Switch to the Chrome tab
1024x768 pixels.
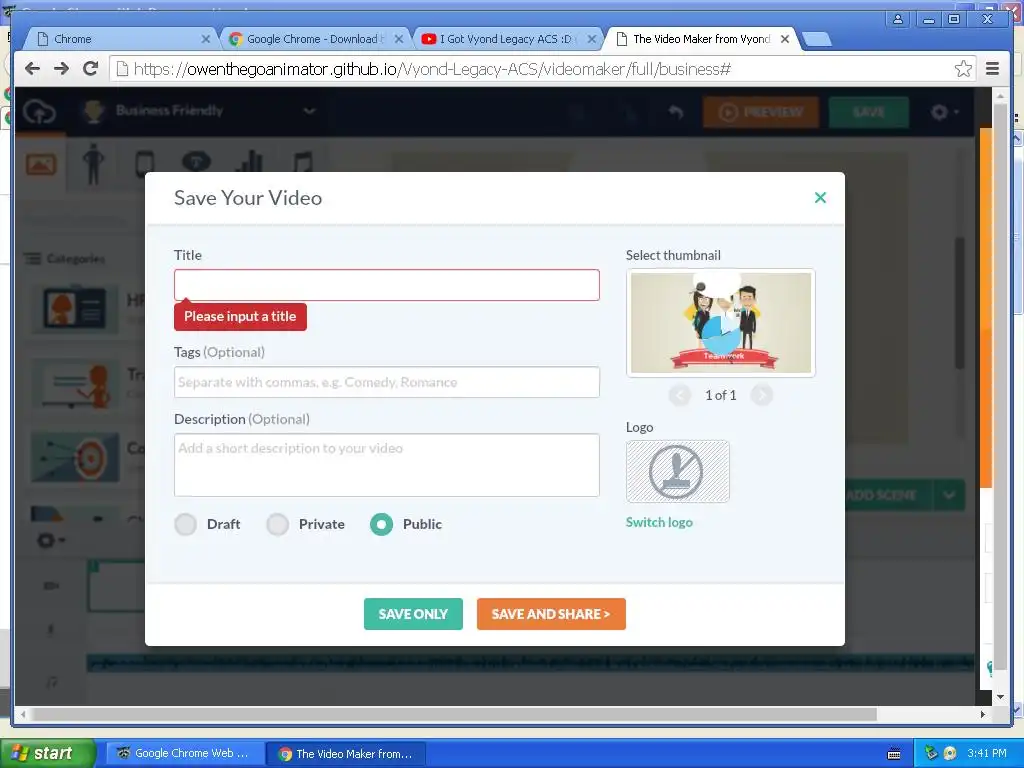[x=121, y=39]
